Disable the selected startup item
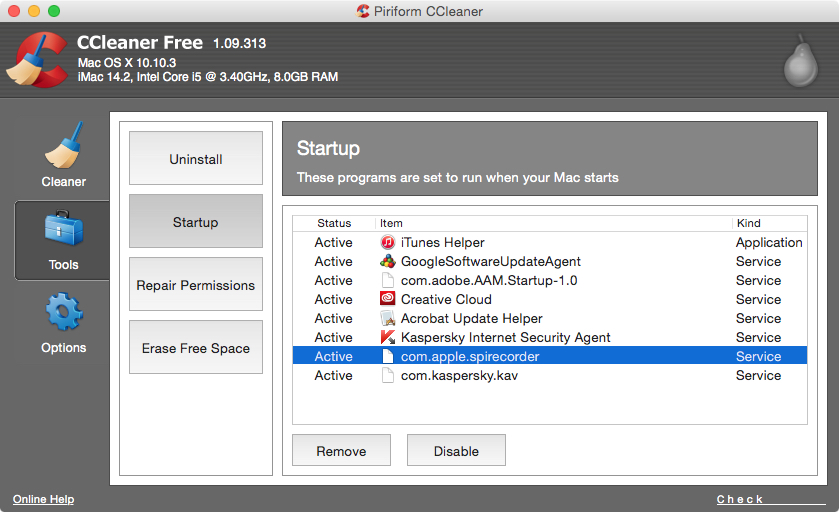839x512 pixels. (456, 450)
